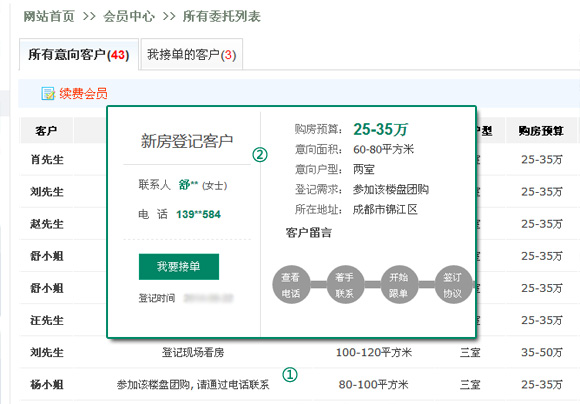Viewport: 580px width, 404px height.
Task: Click the 查看电话 step circle
Action: (x=291, y=285)
